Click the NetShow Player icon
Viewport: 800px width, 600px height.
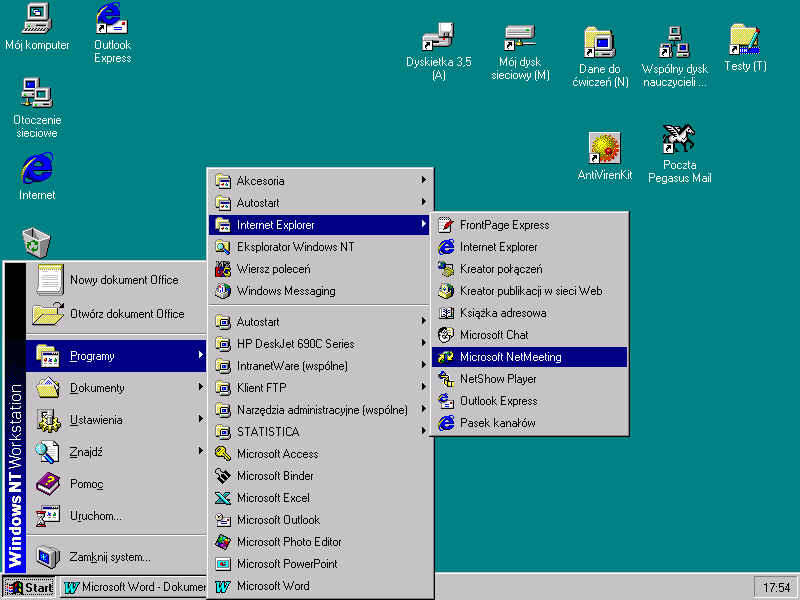click(446, 379)
